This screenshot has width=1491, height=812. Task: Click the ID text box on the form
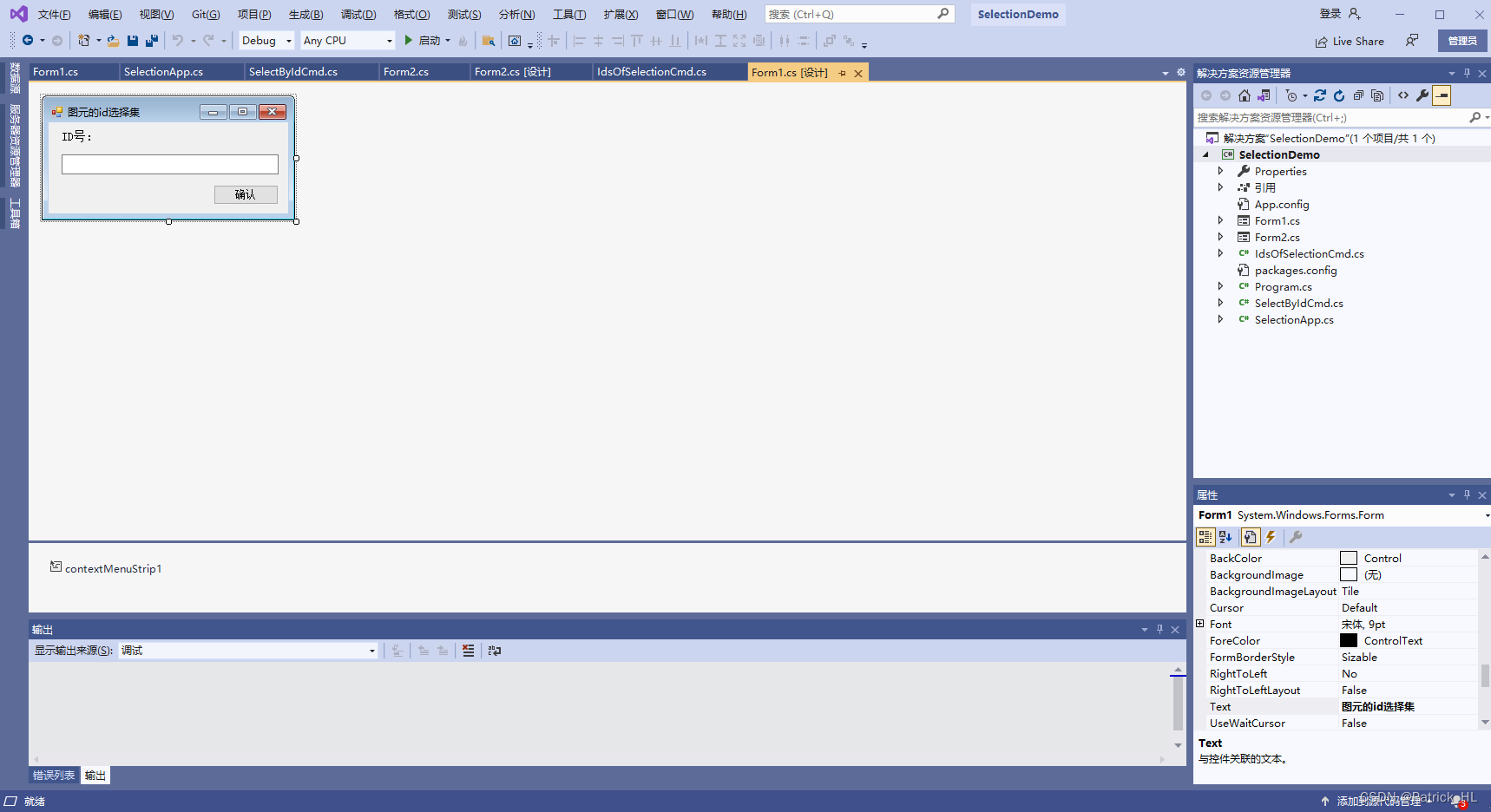(170, 165)
